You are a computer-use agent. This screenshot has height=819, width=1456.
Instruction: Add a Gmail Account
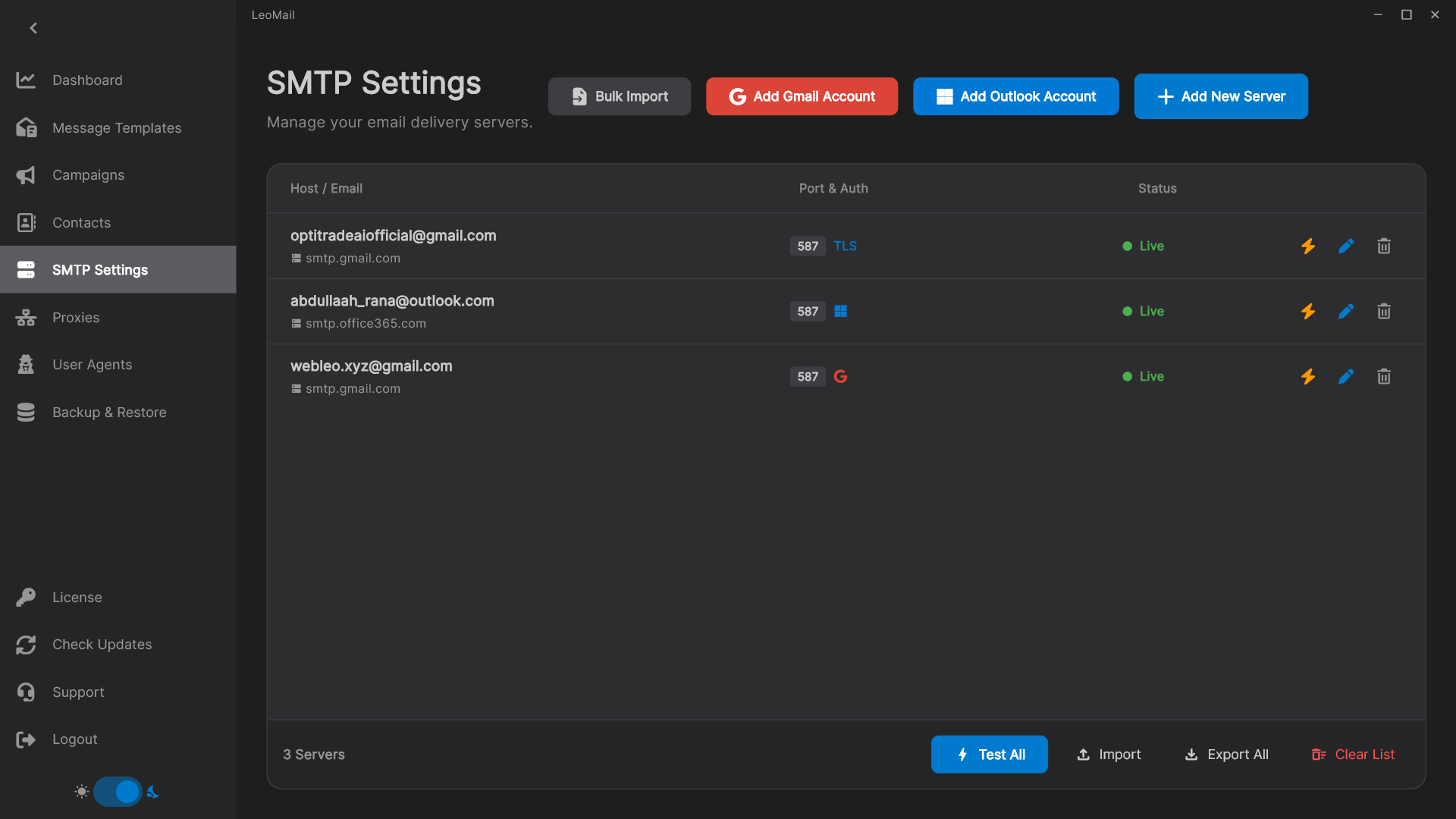tap(802, 96)
